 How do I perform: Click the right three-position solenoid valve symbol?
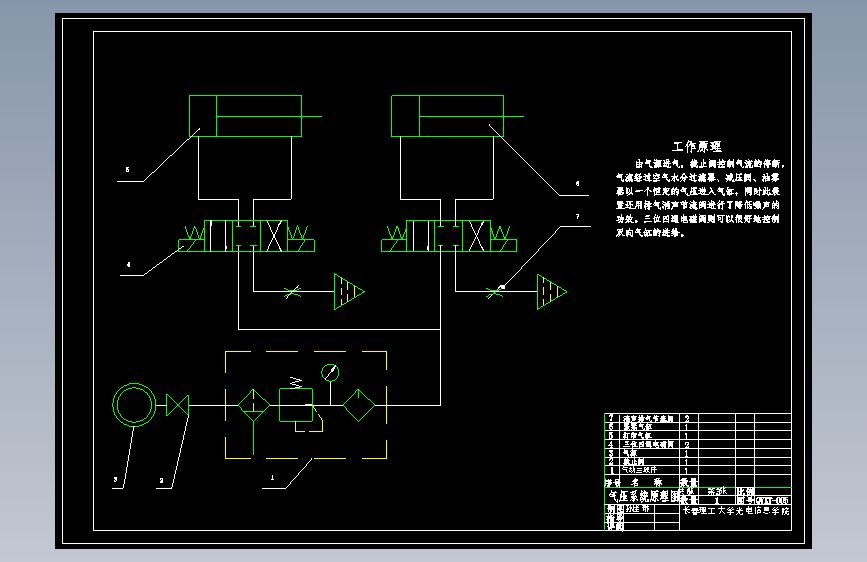point(449,236)
